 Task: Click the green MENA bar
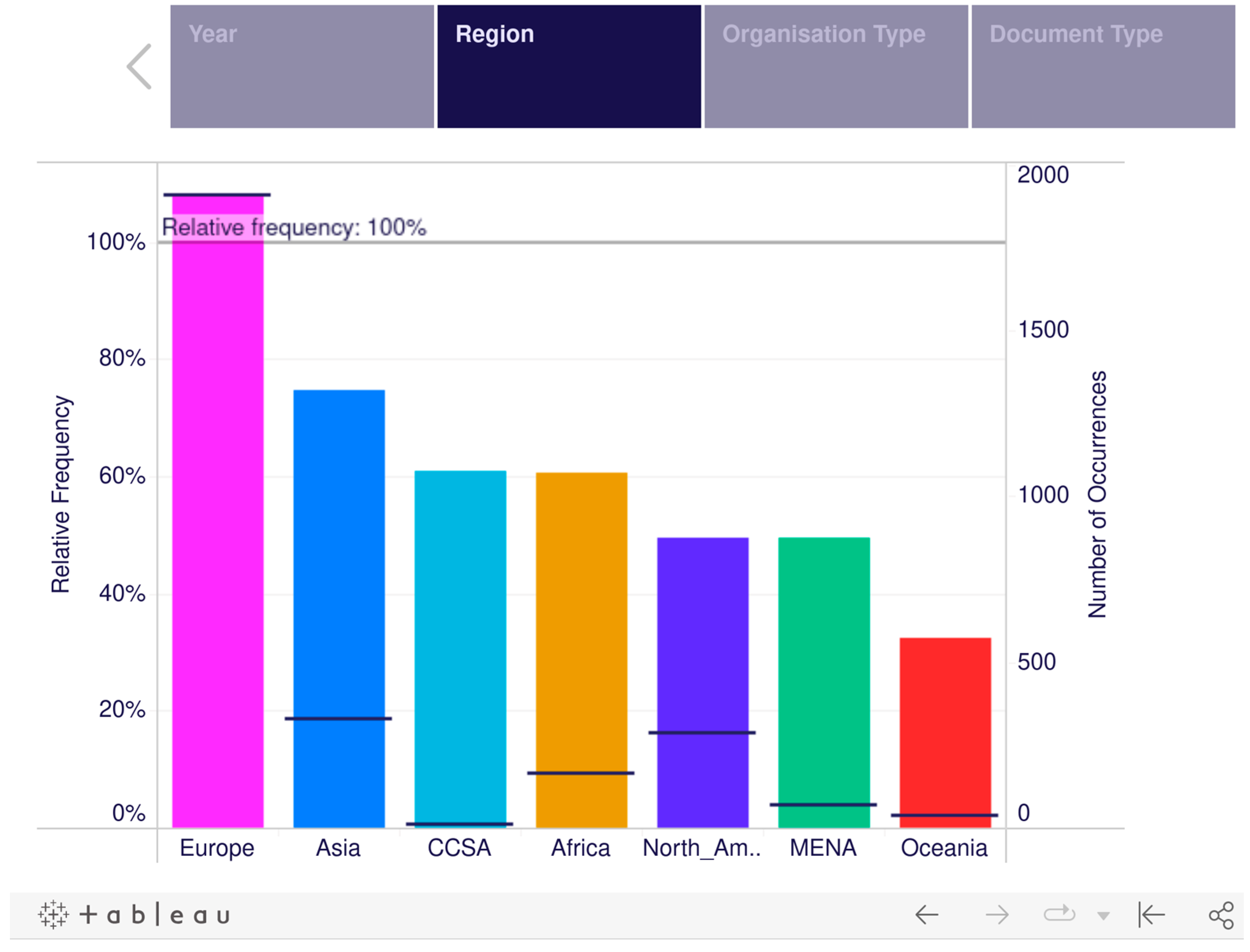tap(824, 669)
